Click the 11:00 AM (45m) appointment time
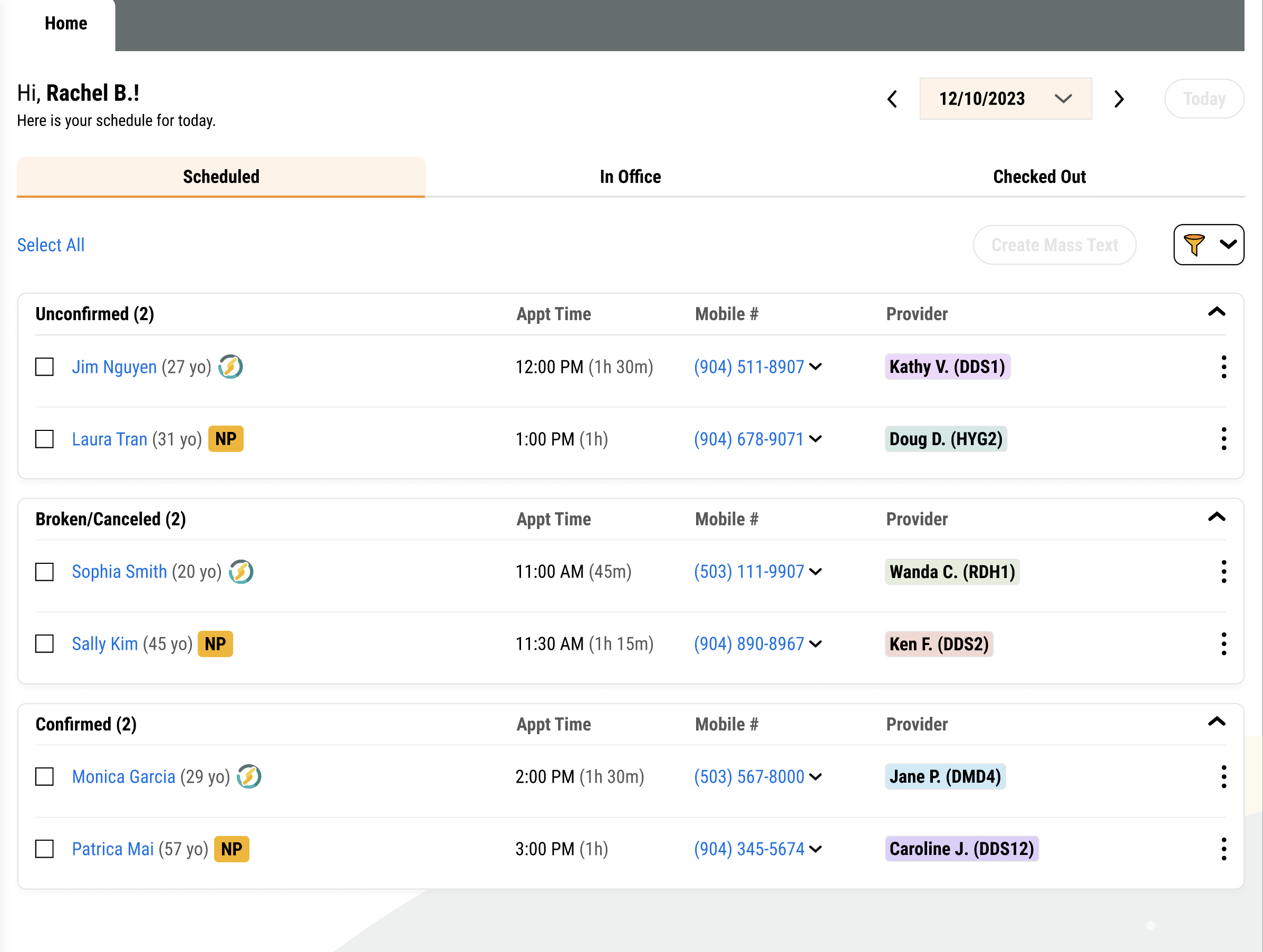This screenshot has height=952, width=1263. [x=573, y=572]
